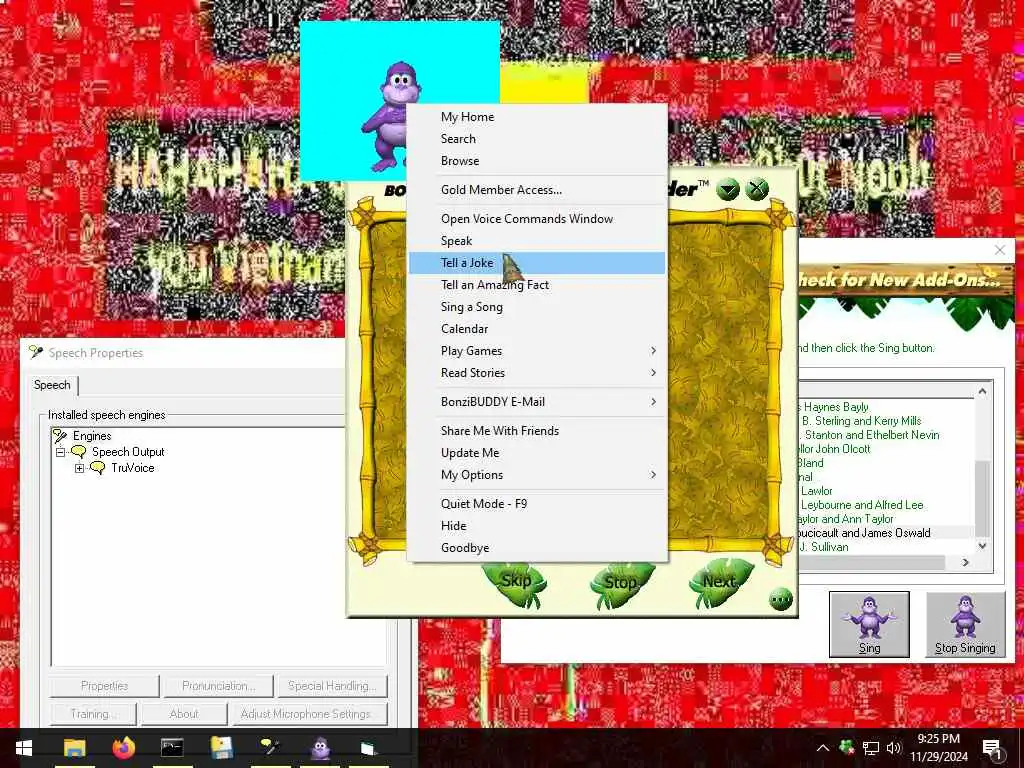Image resolution: width=1024 pixels, height=768 pixels.
Task: Choose Speak from the context menu
Action: (537, 241)
